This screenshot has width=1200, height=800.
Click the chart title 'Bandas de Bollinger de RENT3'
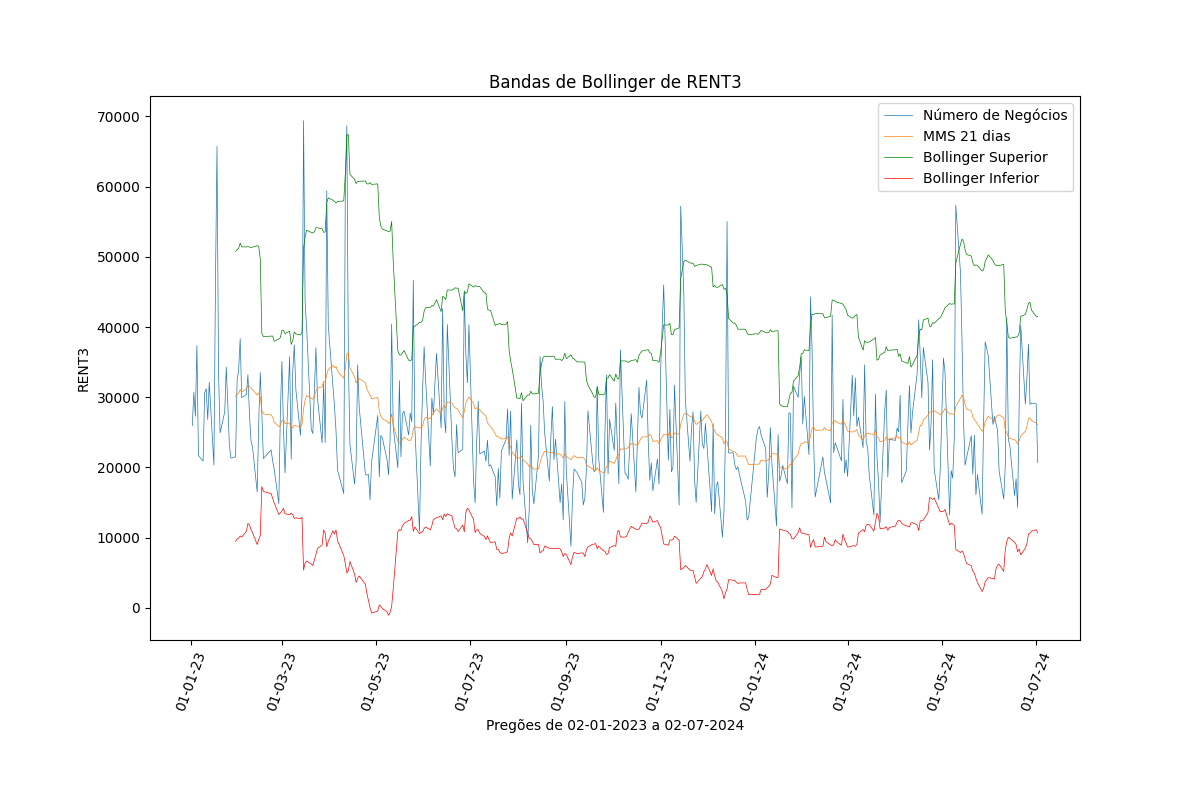[x=615, y=82]
